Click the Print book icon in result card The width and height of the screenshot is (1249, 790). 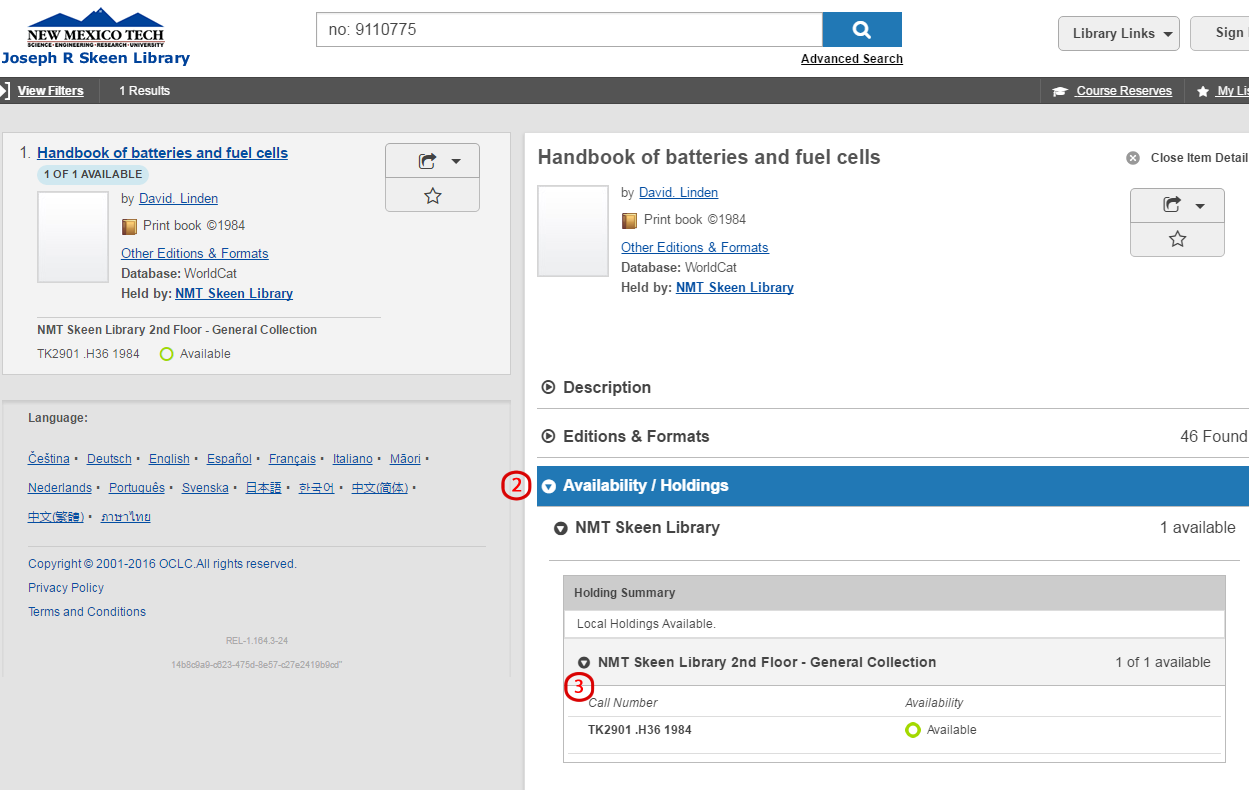pyautogui.click(x=129, y=227)
